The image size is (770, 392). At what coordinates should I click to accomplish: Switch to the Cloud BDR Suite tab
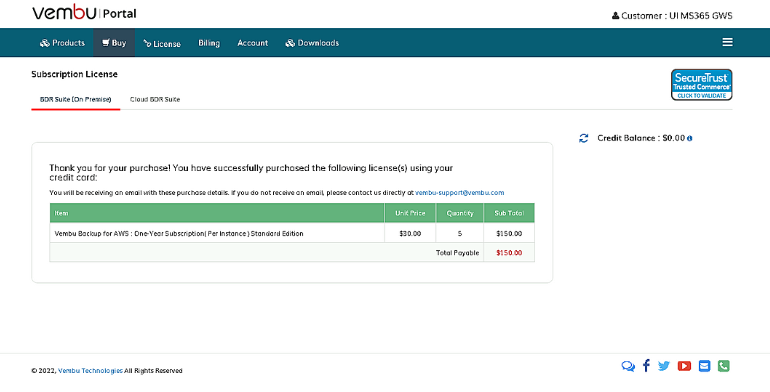click(x=155, y=99)
